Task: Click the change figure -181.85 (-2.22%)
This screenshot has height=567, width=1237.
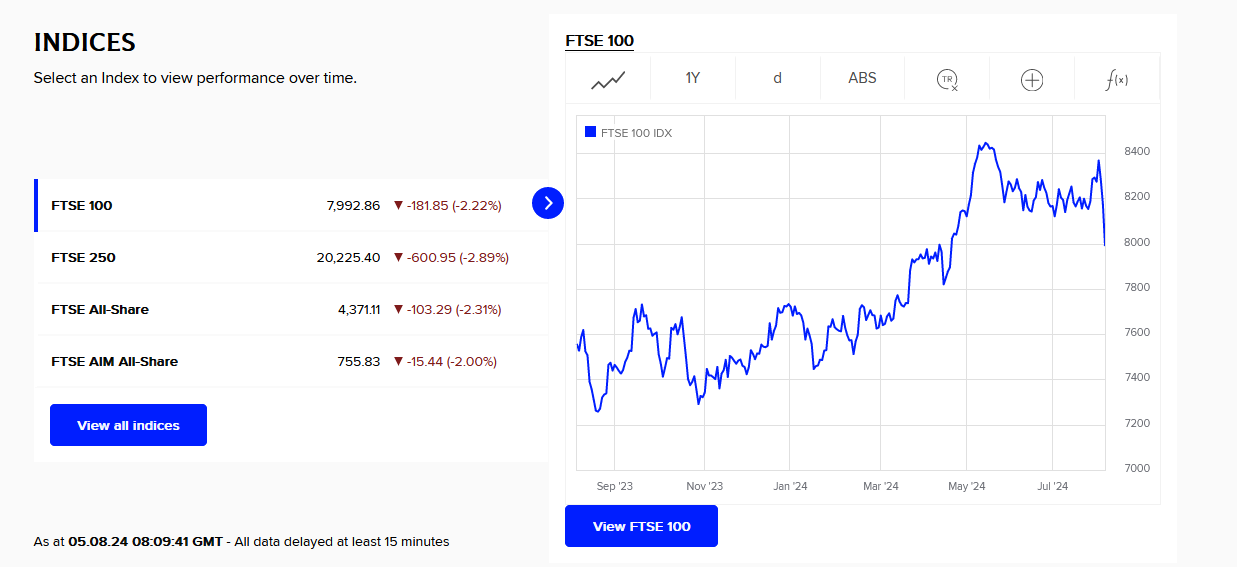Action: pos(454,205)
